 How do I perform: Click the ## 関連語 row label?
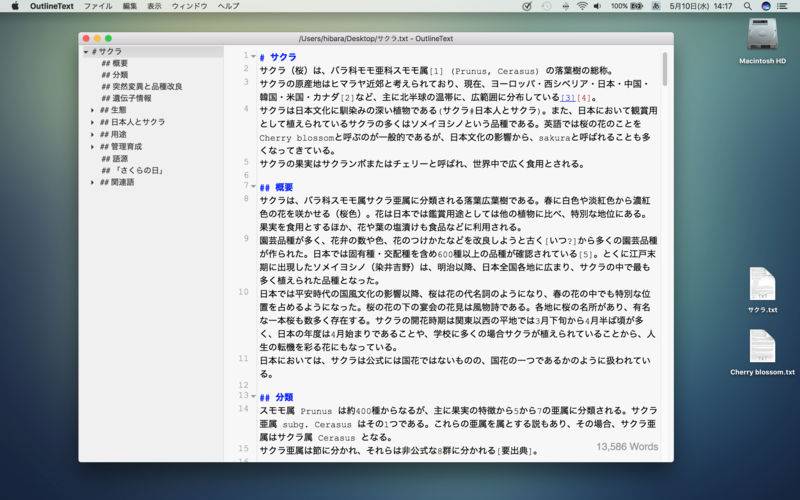117,183
